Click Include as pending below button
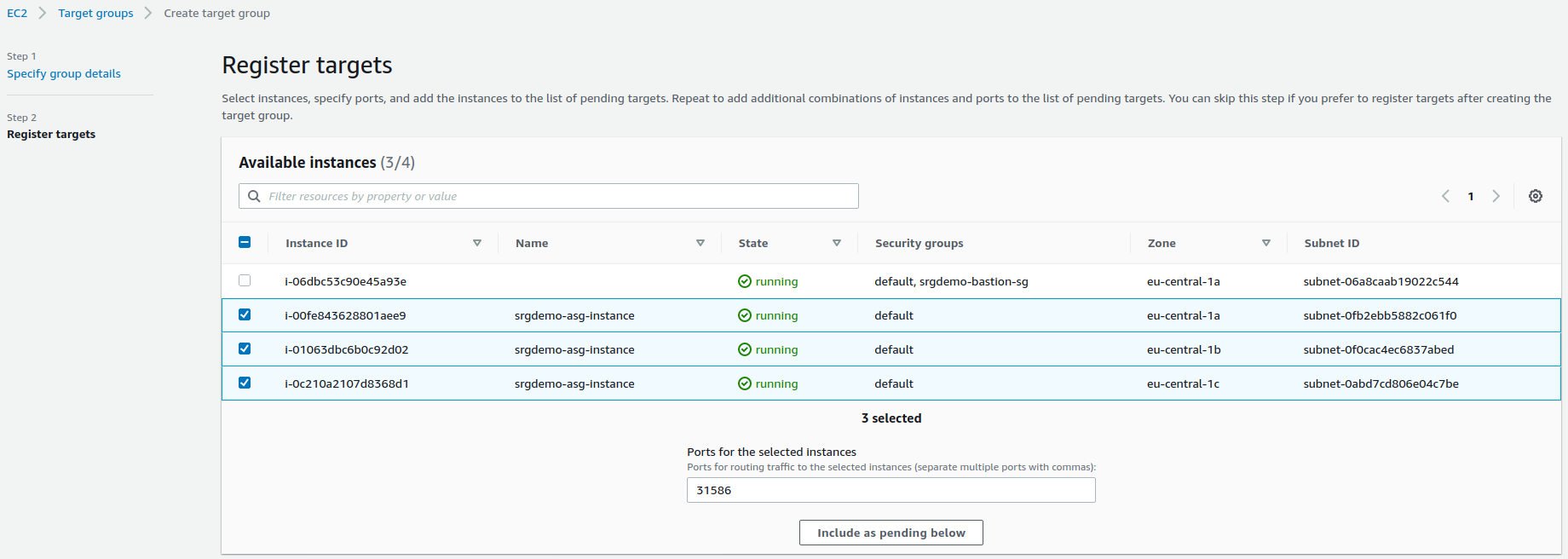Viewport: 1568px width, 559px height. [891, 533]
